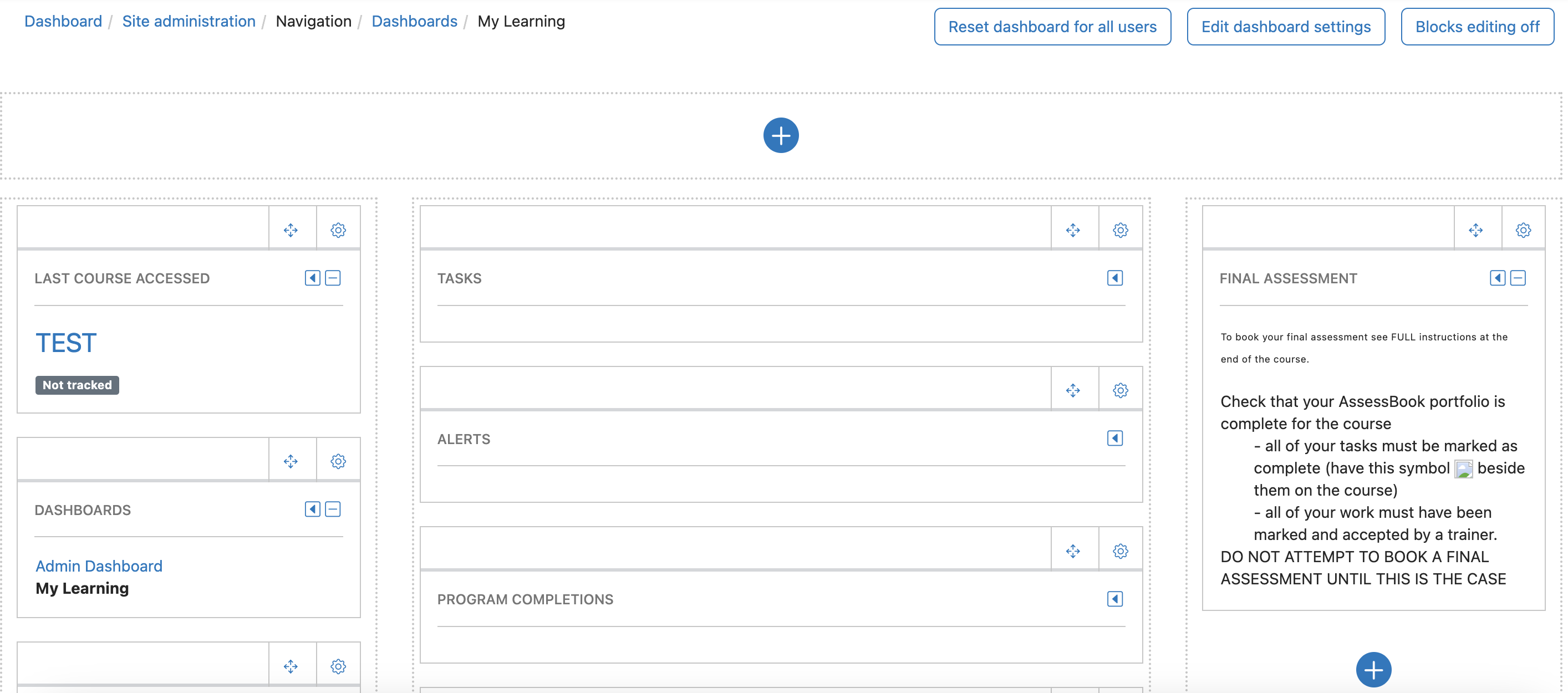Click the TASKS block heading
The image size is (1568, 693).
[x=460, y=279]
